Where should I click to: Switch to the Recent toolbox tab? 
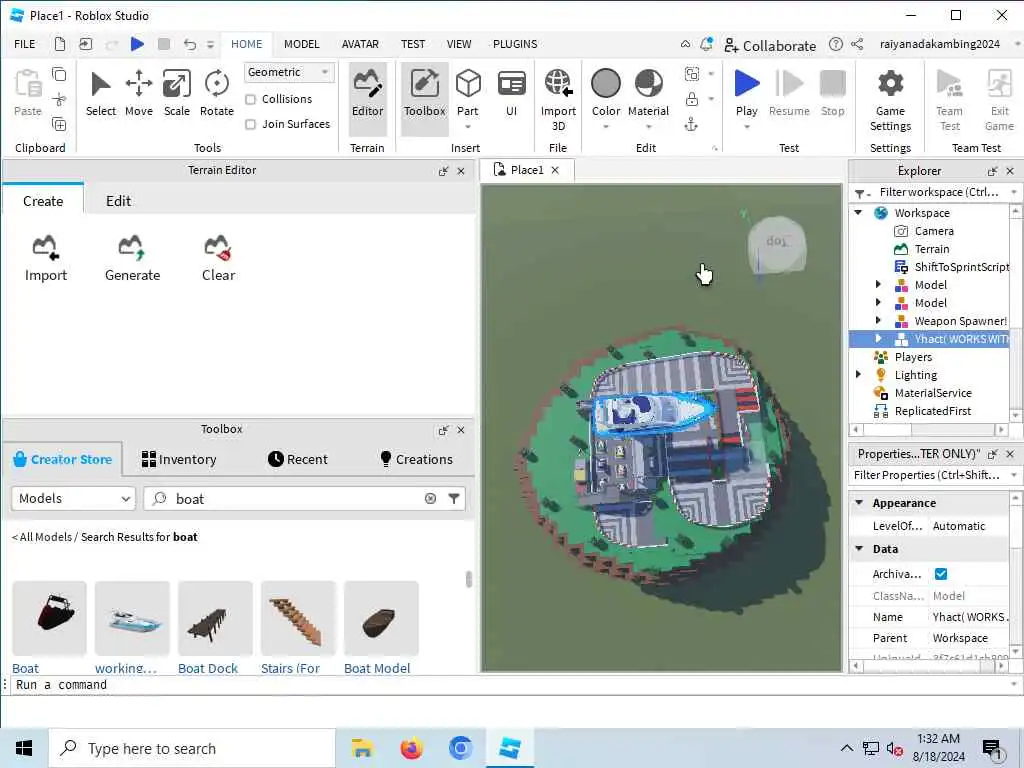pos(298,459)
